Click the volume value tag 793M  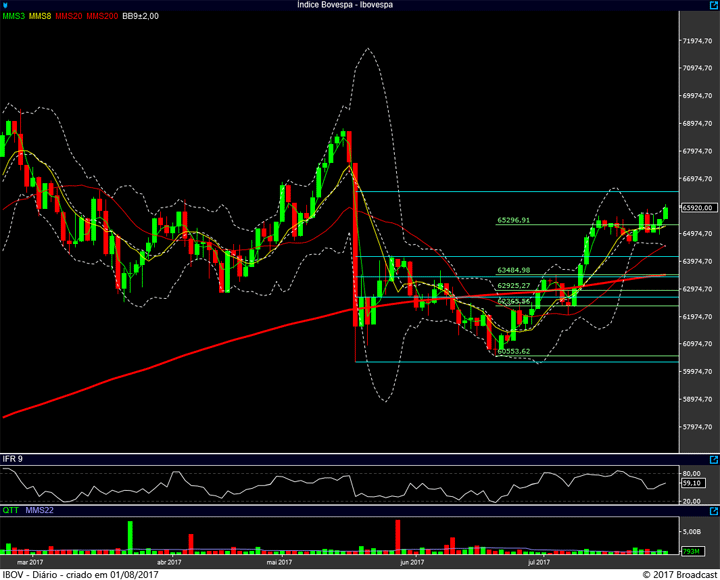coord(692,551)
